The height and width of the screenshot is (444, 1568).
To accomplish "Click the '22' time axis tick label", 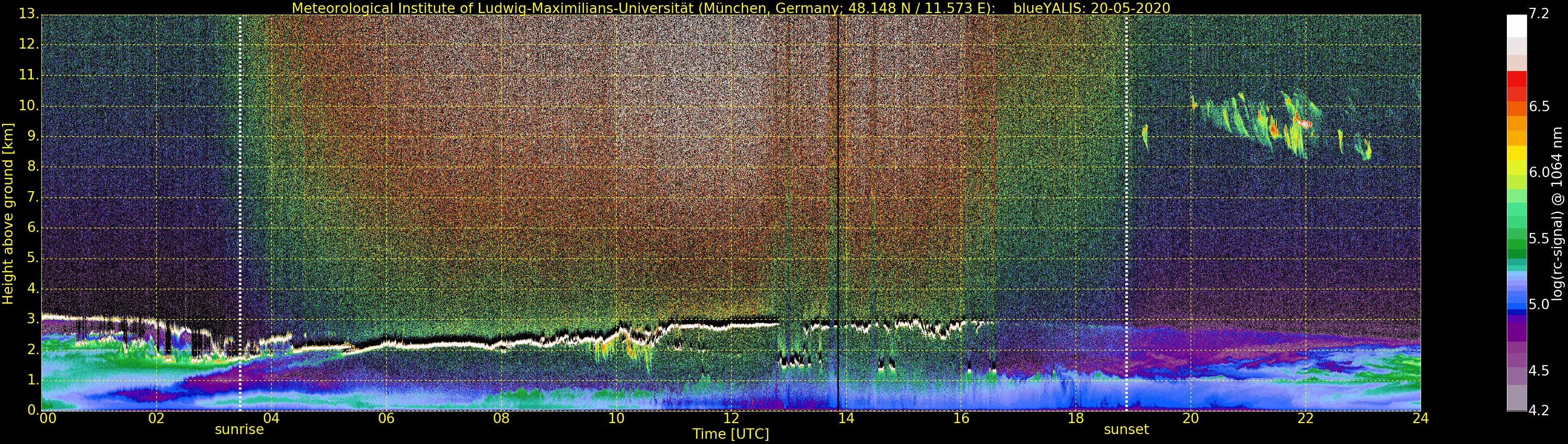I will click(x=1306, y=418).
